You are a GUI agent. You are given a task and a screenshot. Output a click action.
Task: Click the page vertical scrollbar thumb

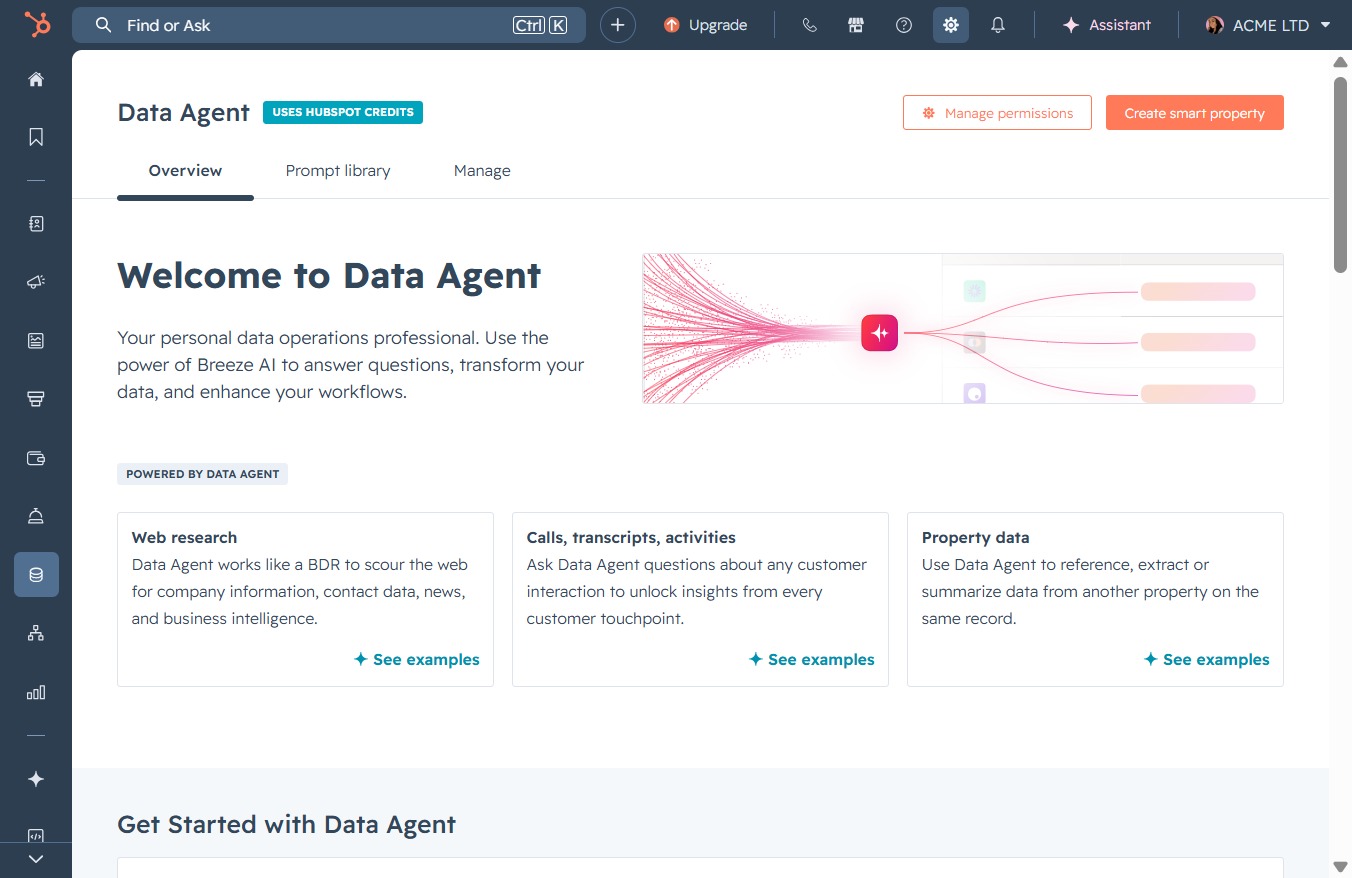click(1341, 174)
